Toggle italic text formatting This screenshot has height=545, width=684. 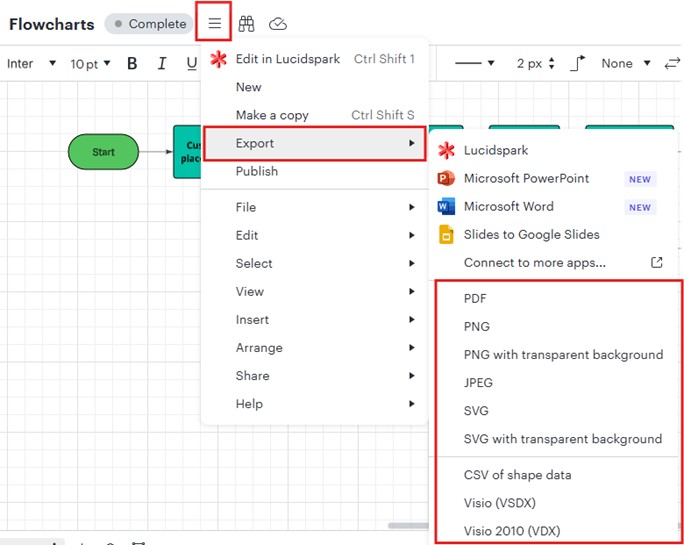tap(162, 64)
